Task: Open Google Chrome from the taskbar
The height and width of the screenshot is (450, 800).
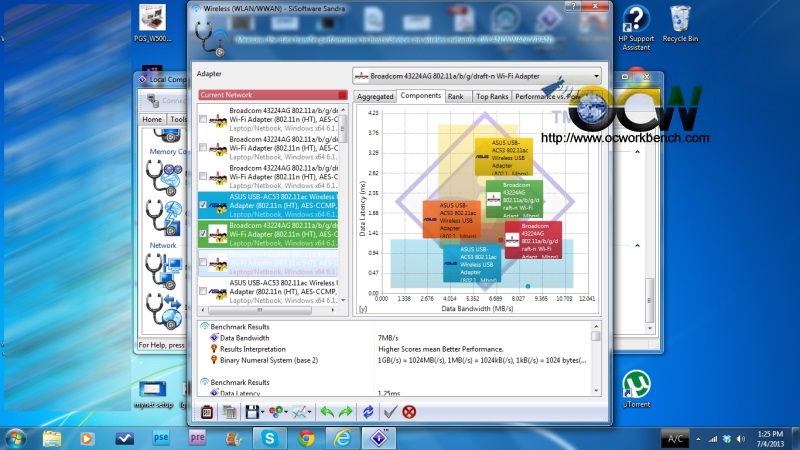Action: click(x=306, y=438)
